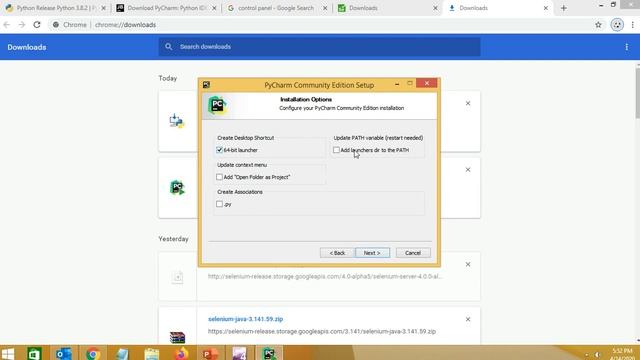
Task: Open the Downloads page more actions menu
Action: (627, 47)
